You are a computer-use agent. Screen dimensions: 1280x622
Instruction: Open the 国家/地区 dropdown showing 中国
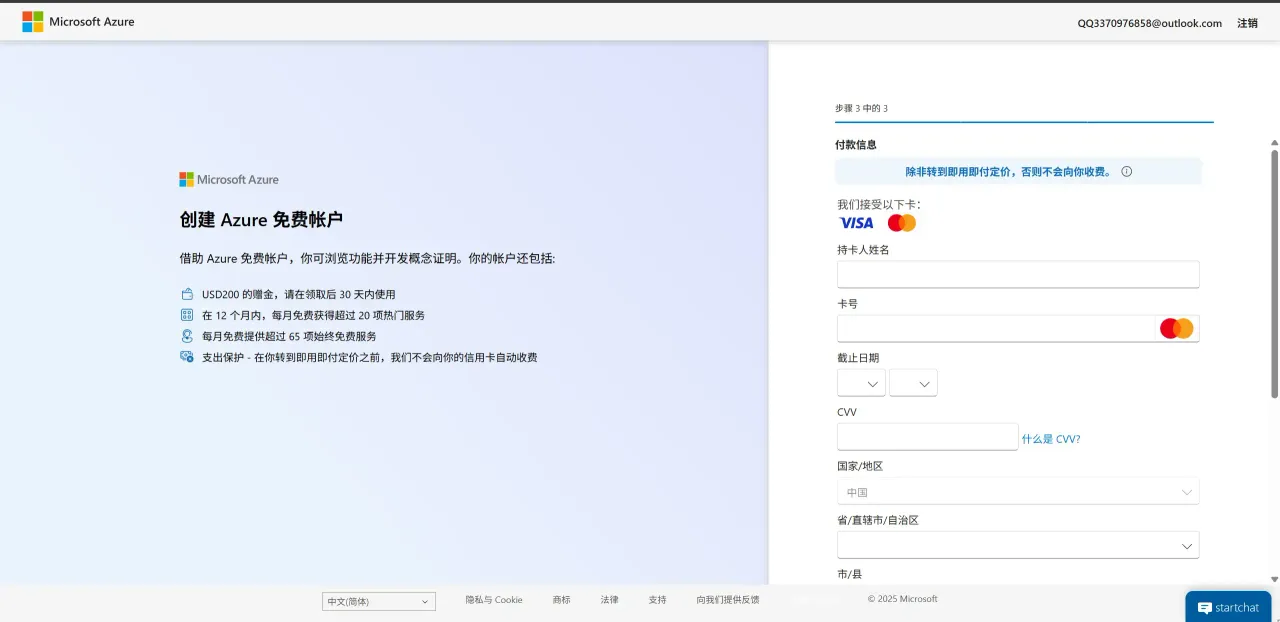pos(1018,491)
